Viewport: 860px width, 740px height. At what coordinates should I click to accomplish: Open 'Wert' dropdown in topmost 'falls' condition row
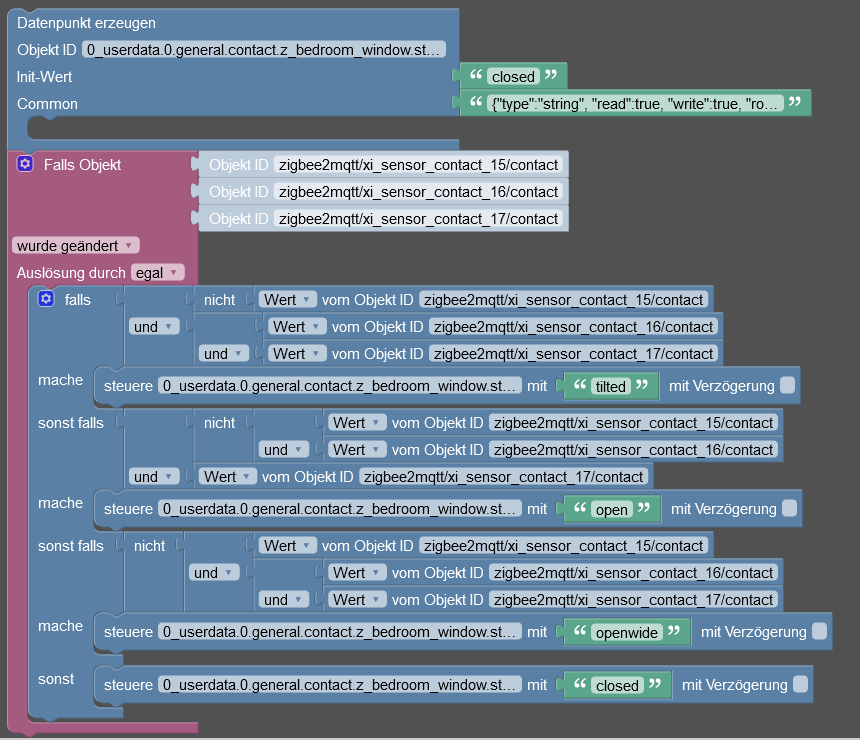[288, 299]
